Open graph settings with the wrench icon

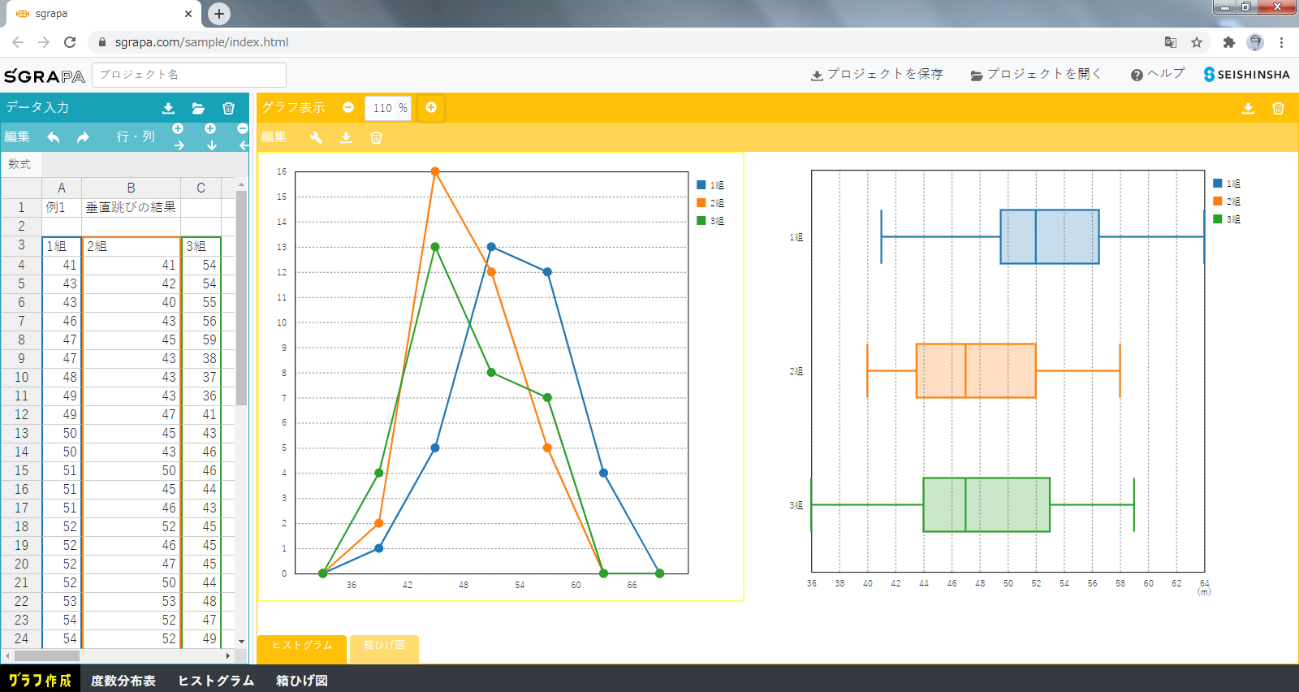pyautogui.click(x=316, y=138)
